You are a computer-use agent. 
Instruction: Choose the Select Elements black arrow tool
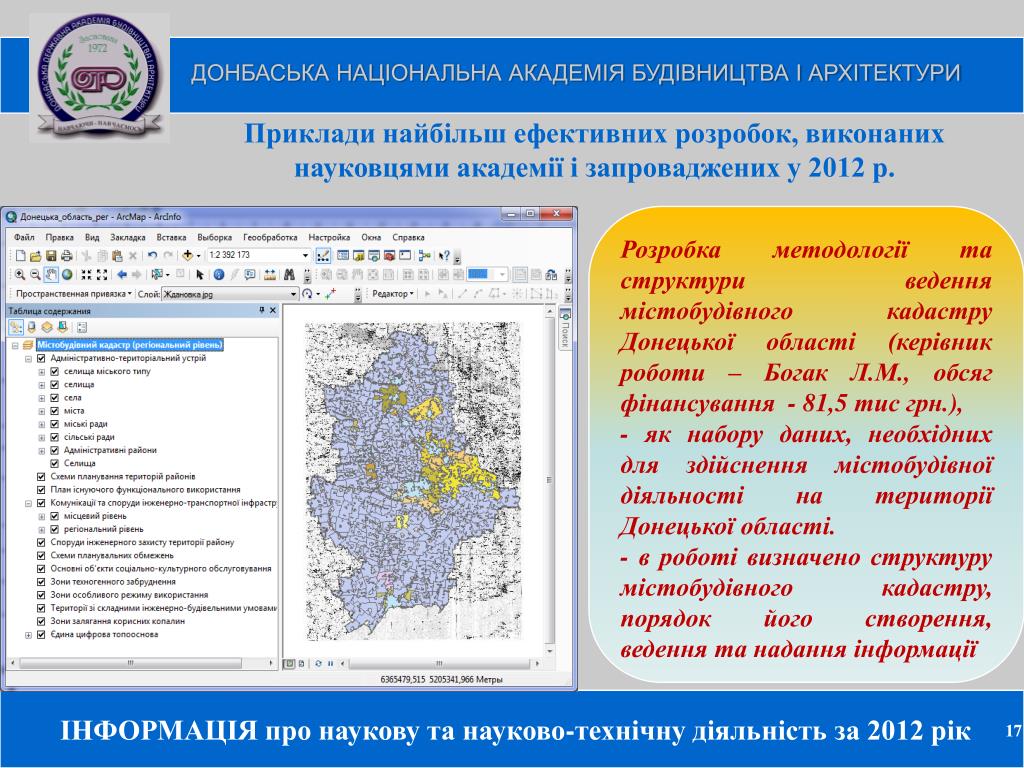pyautogui.click(x=200, y=275)
